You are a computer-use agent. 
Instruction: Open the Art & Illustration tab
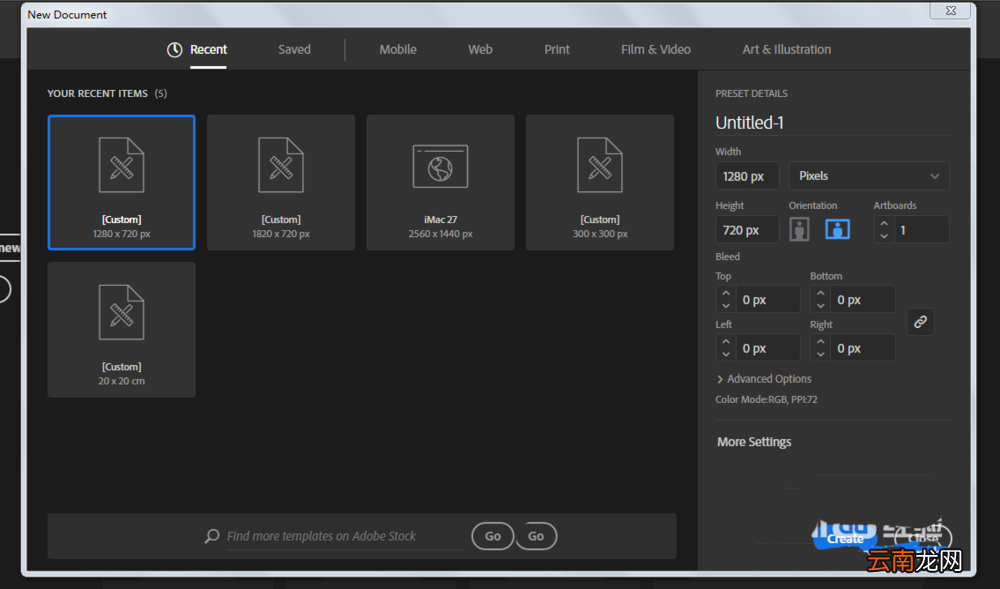[x=786, y=50]
